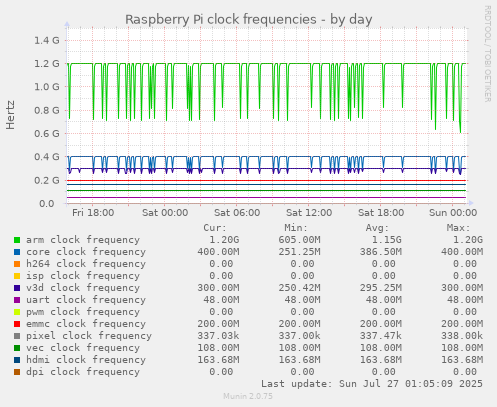Click the h264 clock orange legend swatch
Image resolution: width=497 pixels, height=407 pixels.
(x=17, y=264)
